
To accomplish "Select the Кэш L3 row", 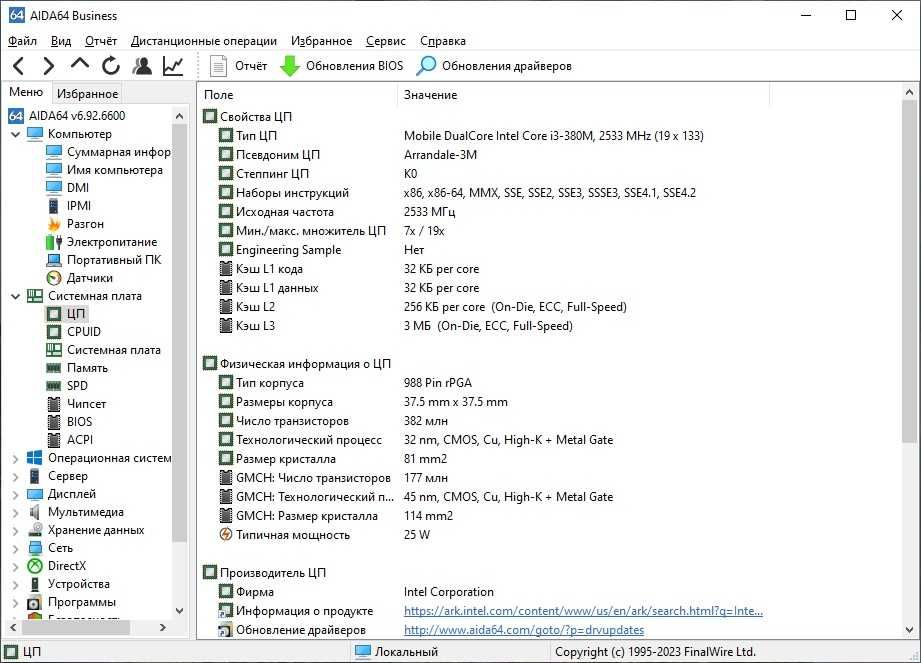I will click(x=395, y=326).
